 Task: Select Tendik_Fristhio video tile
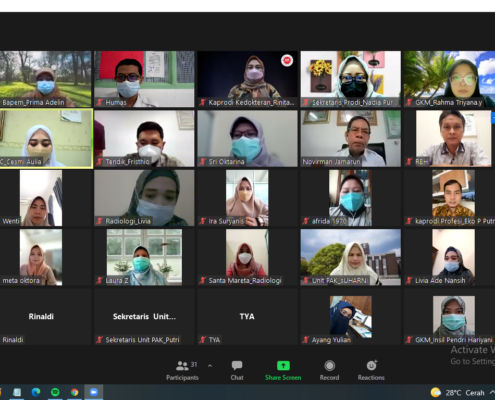[144, 138]
